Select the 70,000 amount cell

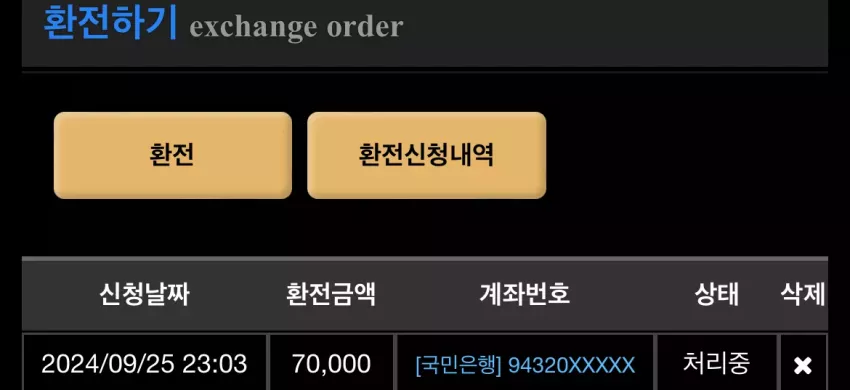coord(331,364)
